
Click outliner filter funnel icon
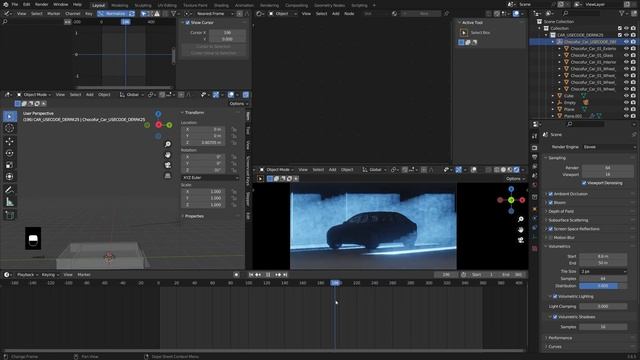point(622,13)
